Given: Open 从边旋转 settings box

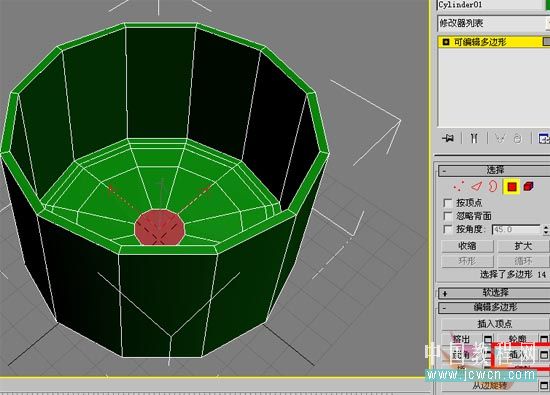Looking at the screenshot, I should (544, 385).
